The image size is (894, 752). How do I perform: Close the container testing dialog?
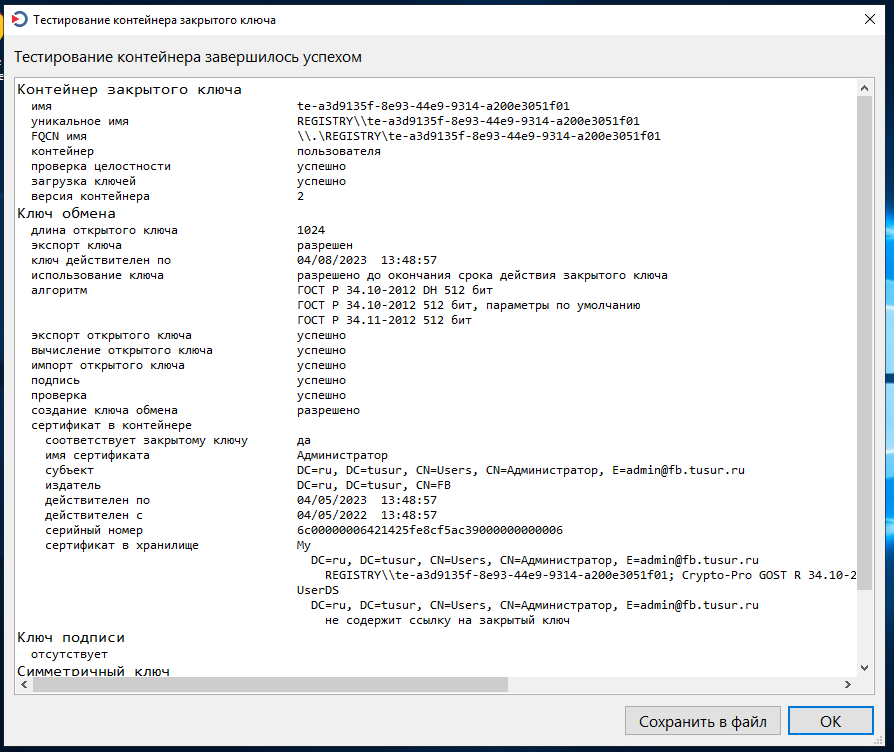pyautogui.click(x=869, y=19)
